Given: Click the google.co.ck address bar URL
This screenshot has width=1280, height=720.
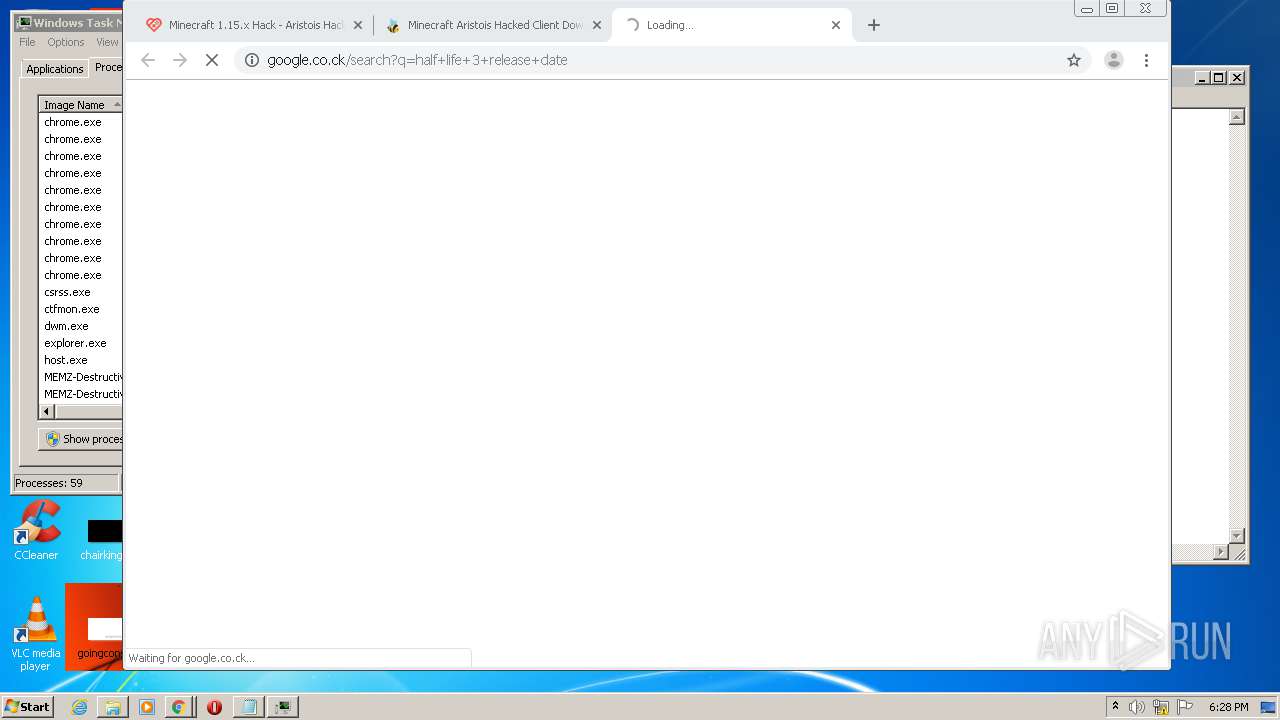Looking at the screenshot, I should pyautogui.click(x=417, y=60).
